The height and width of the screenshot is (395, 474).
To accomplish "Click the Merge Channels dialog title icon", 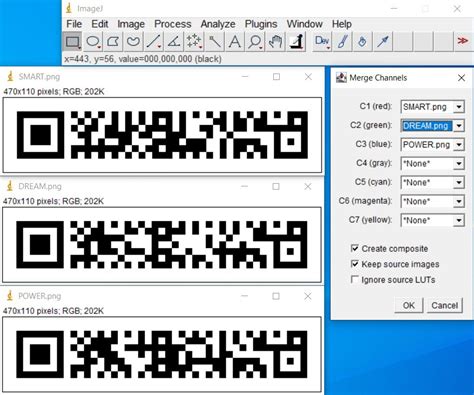I will tap(341, 78).
